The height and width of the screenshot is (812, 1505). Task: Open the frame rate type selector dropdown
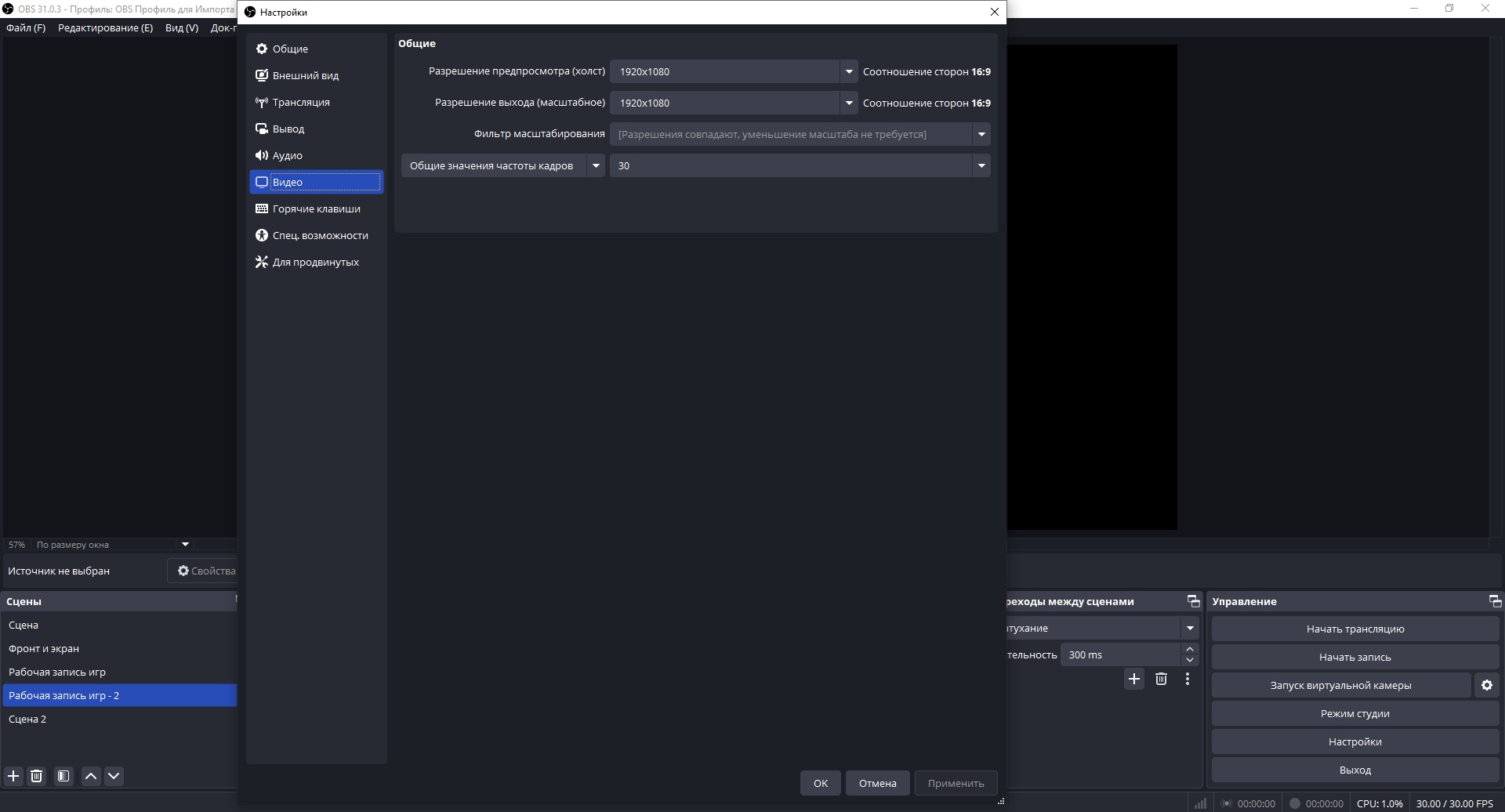coord(596,165)
